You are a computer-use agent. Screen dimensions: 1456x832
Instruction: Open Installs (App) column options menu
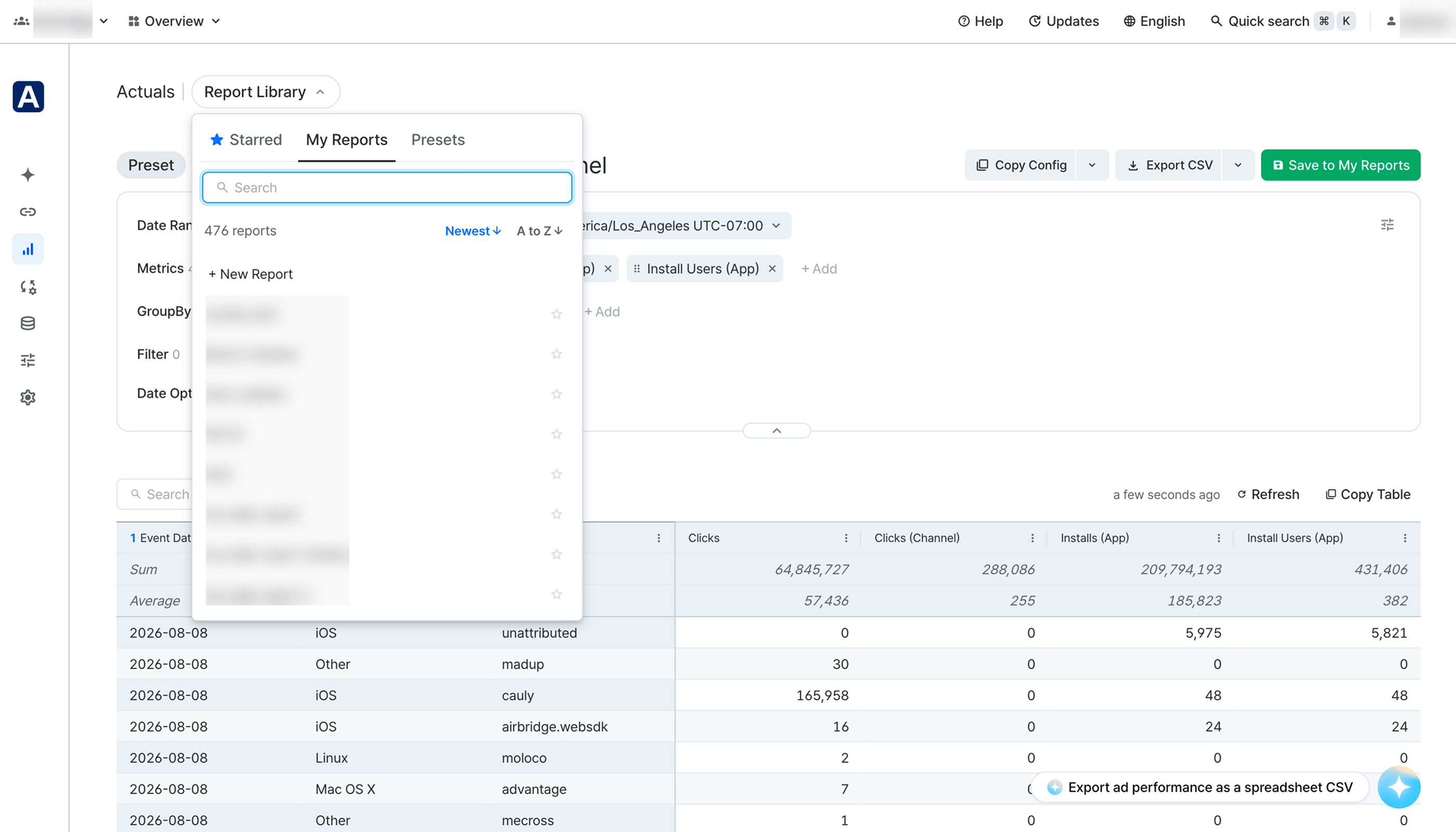click(x=1219, y=538)
